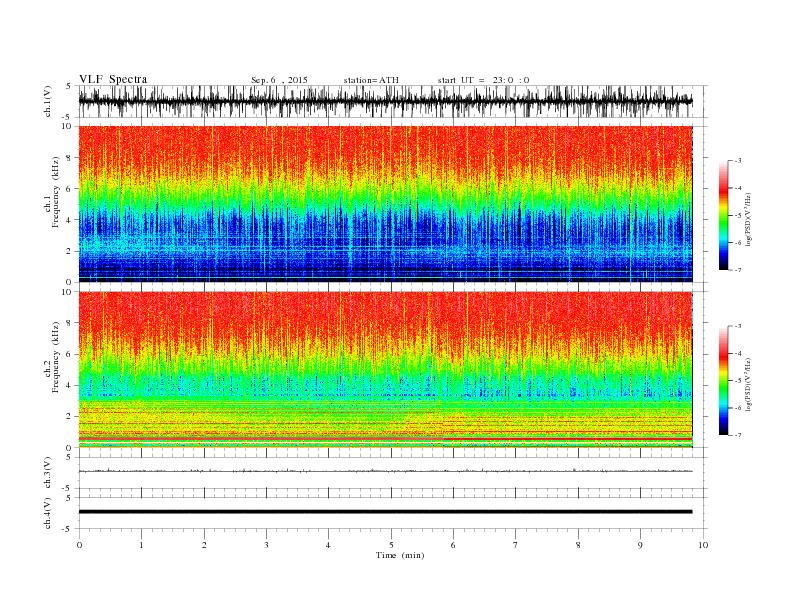Select the "start UT = 23:0 :0" text
Image resolution: width=792 pixels, height=612 pixels.
click(483, 80)
